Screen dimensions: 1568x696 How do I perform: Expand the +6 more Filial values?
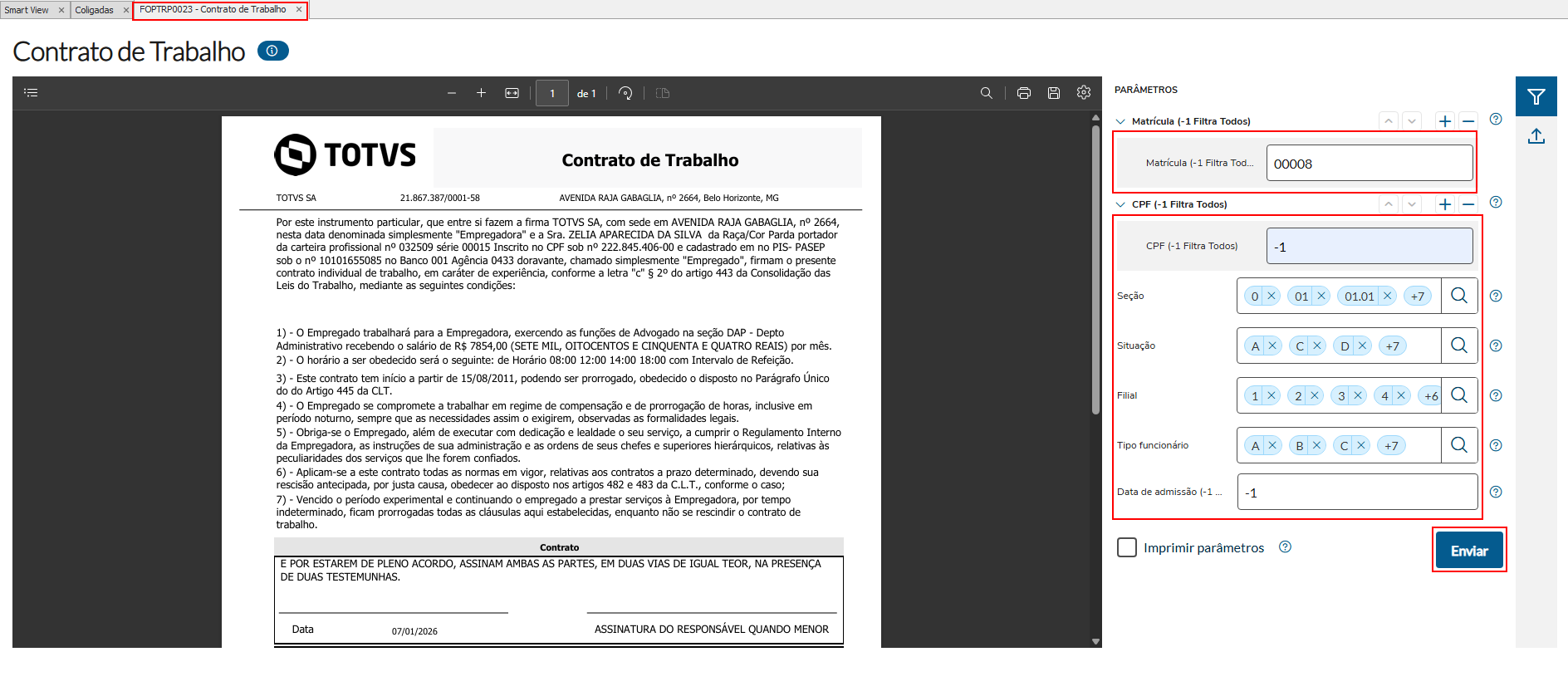coord(1430,395)
